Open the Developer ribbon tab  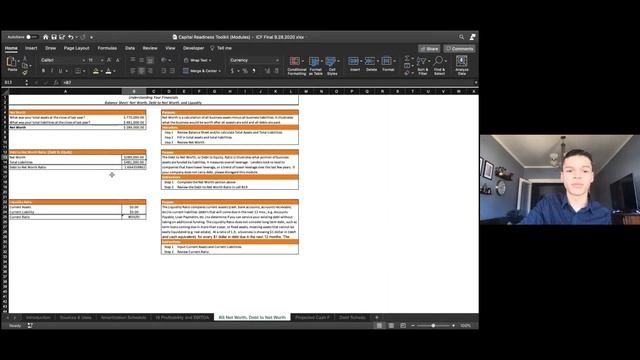coord(193,48)
